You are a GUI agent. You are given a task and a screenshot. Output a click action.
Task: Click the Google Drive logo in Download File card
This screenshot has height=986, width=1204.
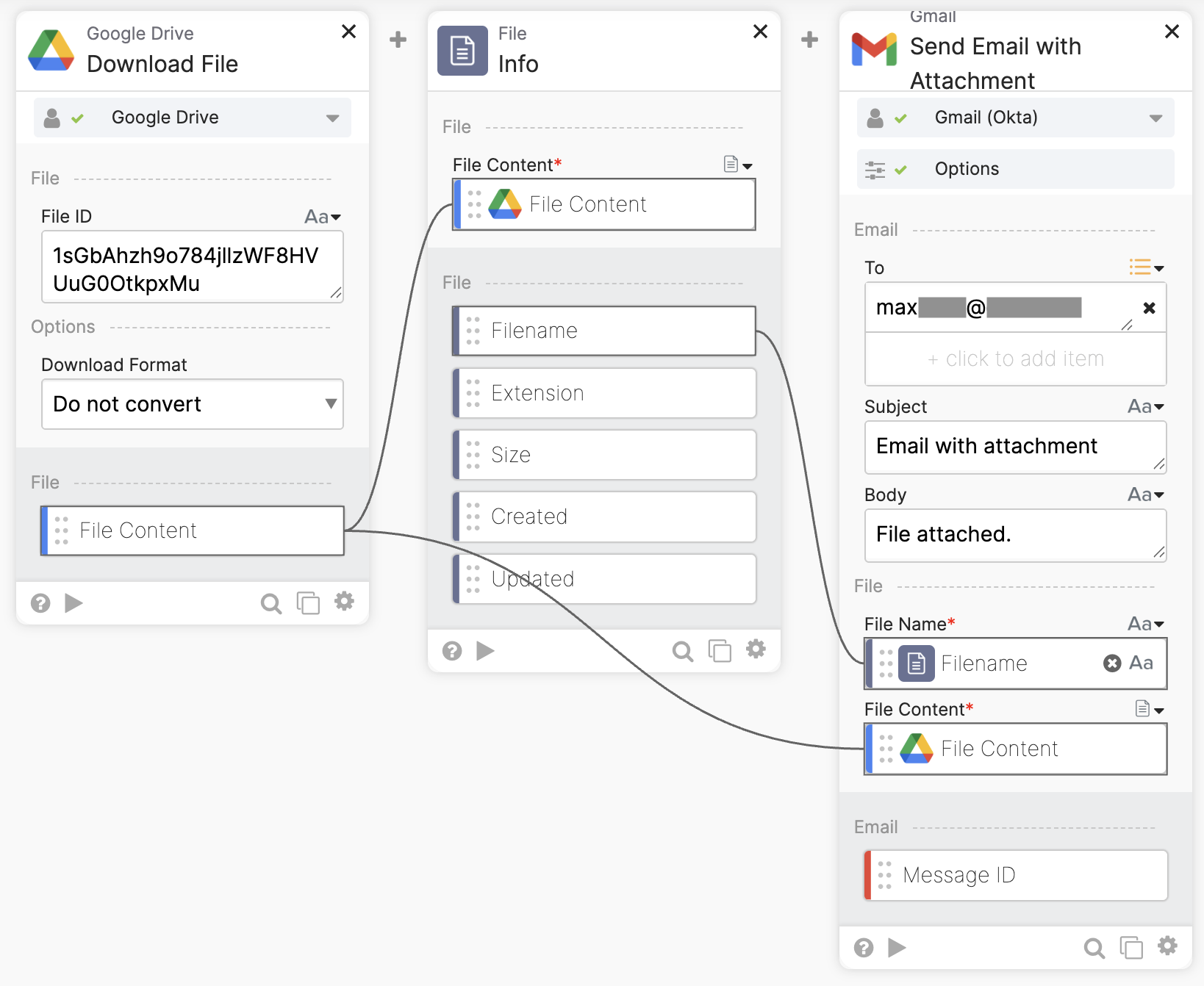tap(51, 50)
